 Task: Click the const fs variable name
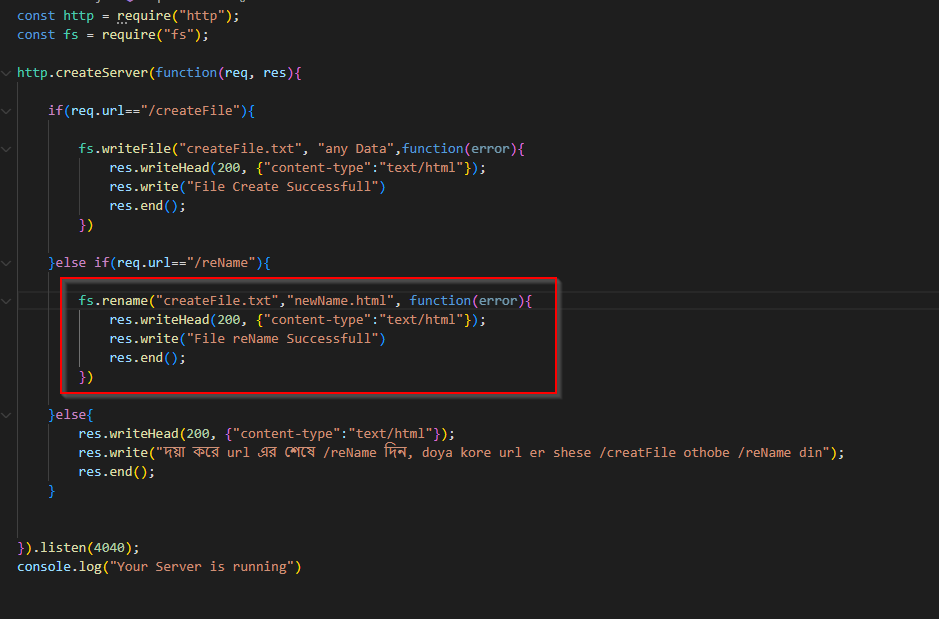tap(71, 35)
